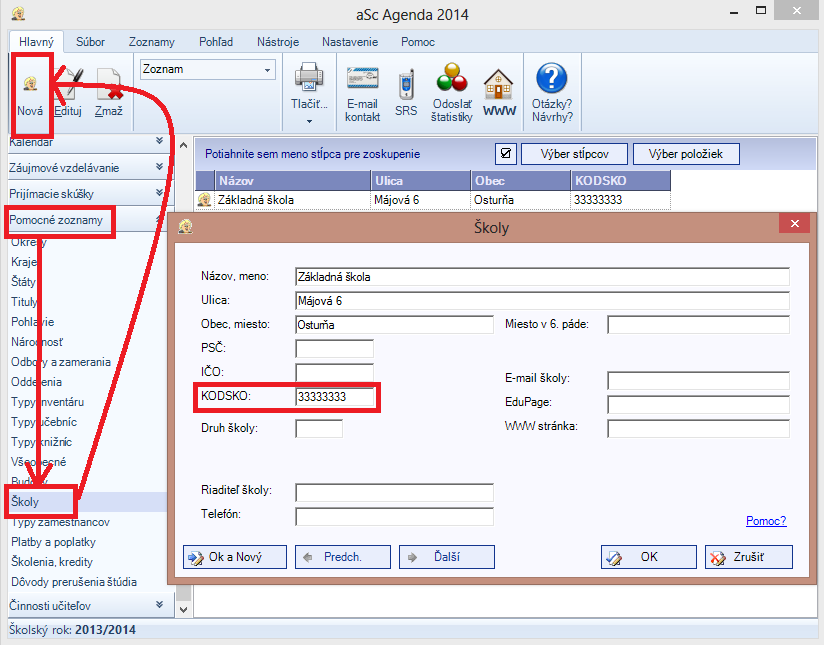Open the Nástroje tab
Image resolution: width=824 pixels, height=645 pixels.
tap(278, 42)
